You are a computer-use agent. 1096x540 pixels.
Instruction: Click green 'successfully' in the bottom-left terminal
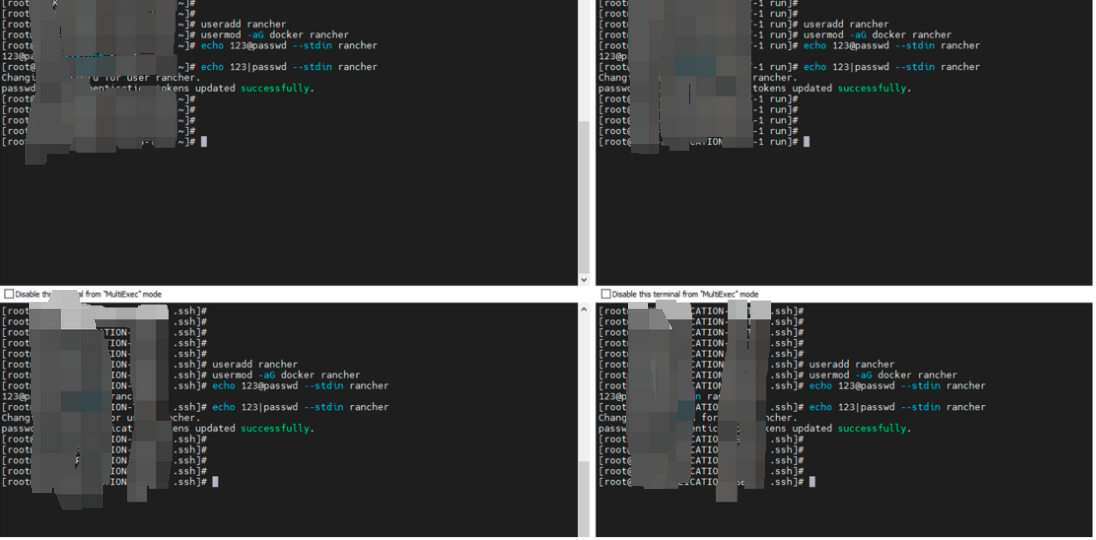275,429
